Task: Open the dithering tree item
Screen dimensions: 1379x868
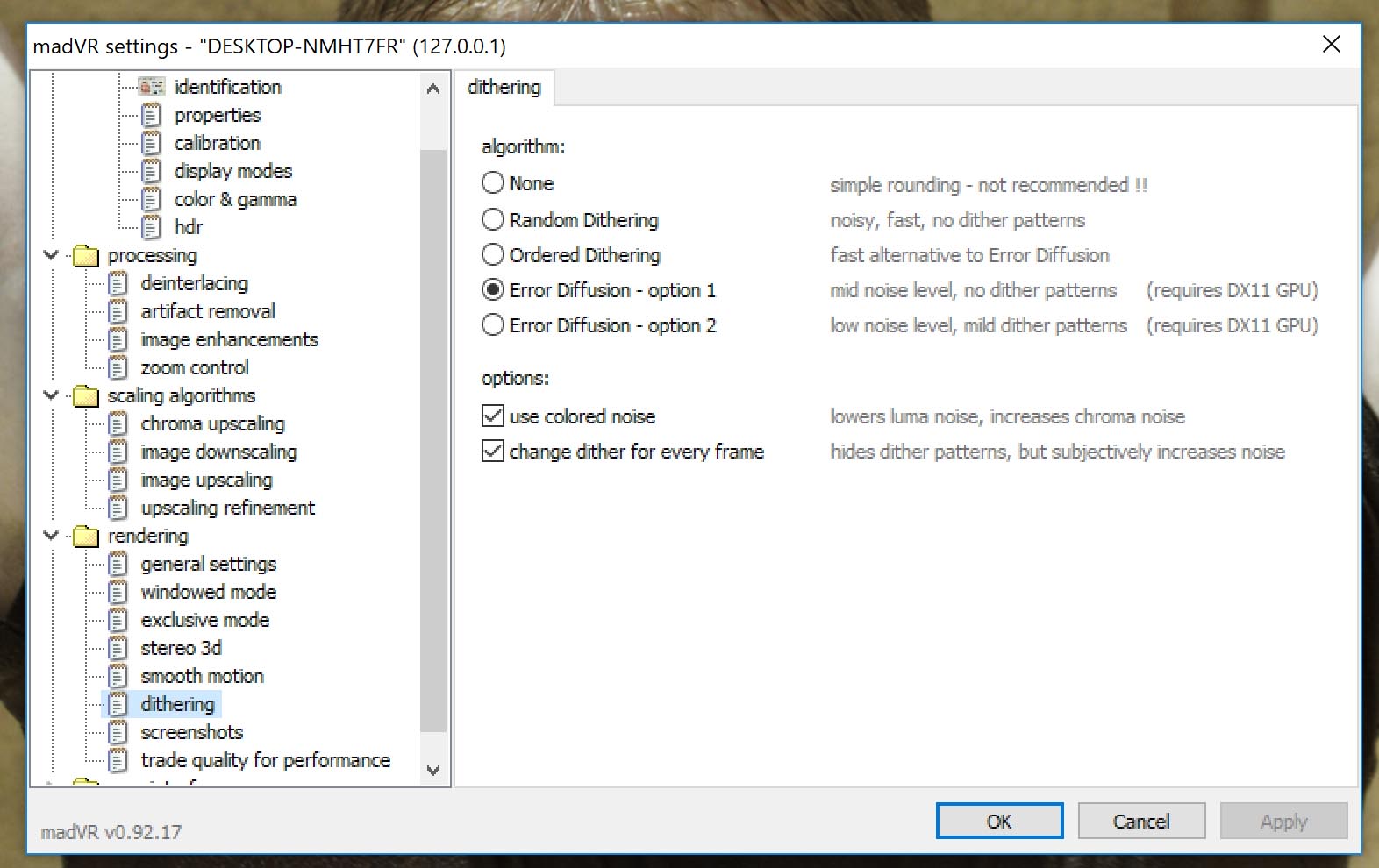Action: coord(177,704)
